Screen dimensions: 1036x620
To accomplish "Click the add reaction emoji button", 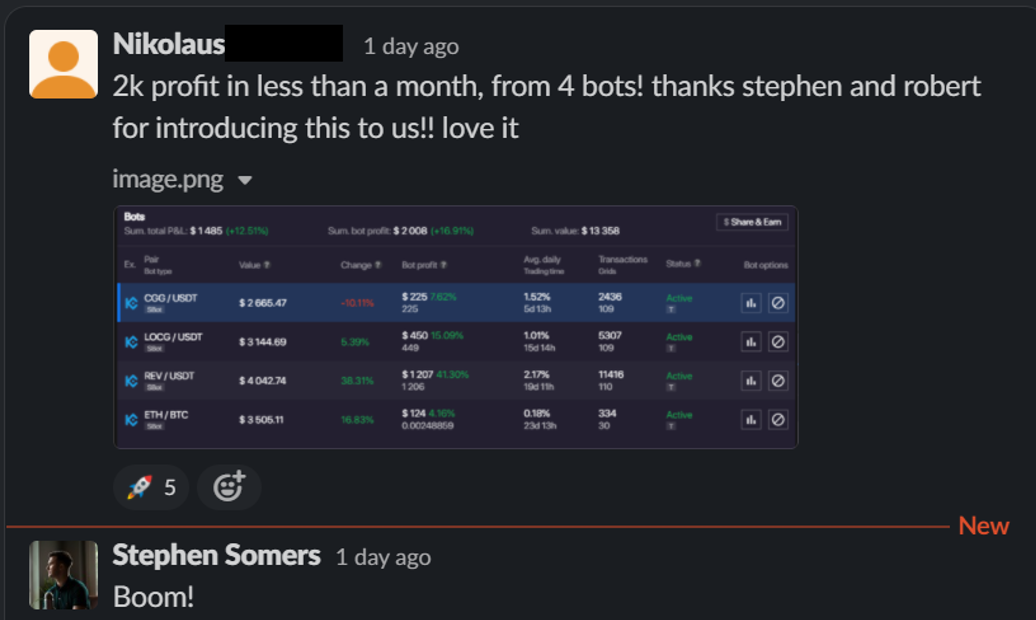I will [x=229, y=487].
